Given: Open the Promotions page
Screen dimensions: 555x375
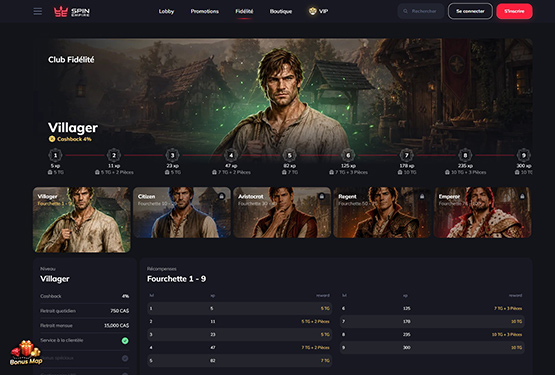Looking at the screenshot, I should tap(205, 11).
